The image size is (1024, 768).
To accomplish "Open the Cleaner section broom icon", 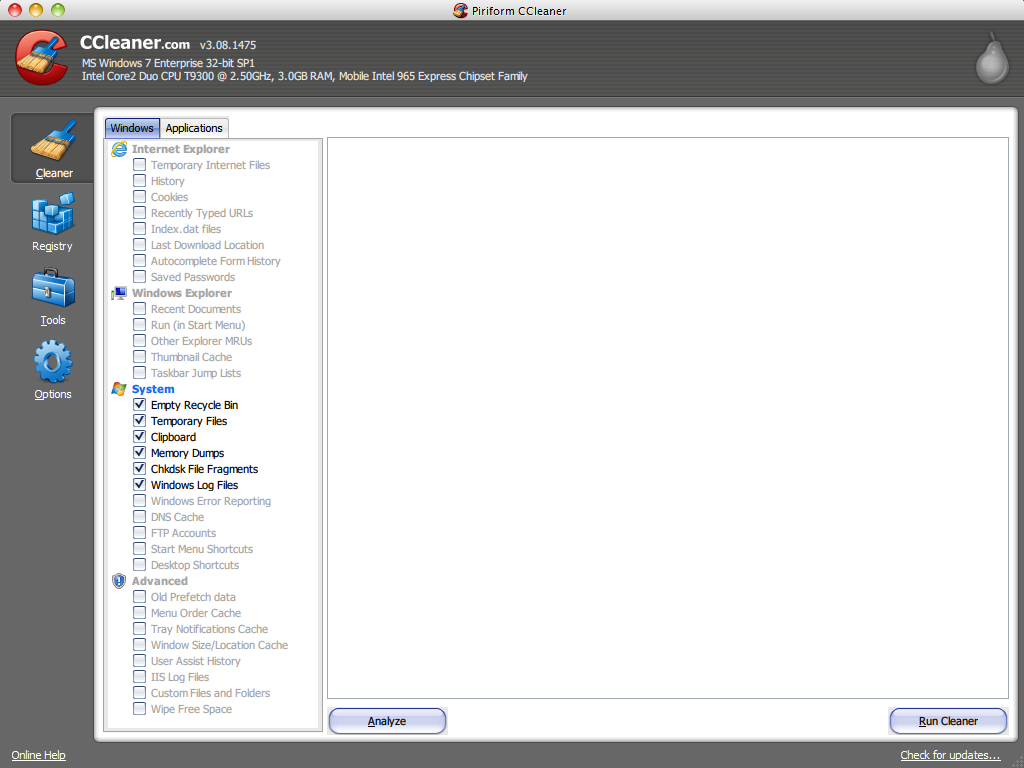I will [54, 140].
